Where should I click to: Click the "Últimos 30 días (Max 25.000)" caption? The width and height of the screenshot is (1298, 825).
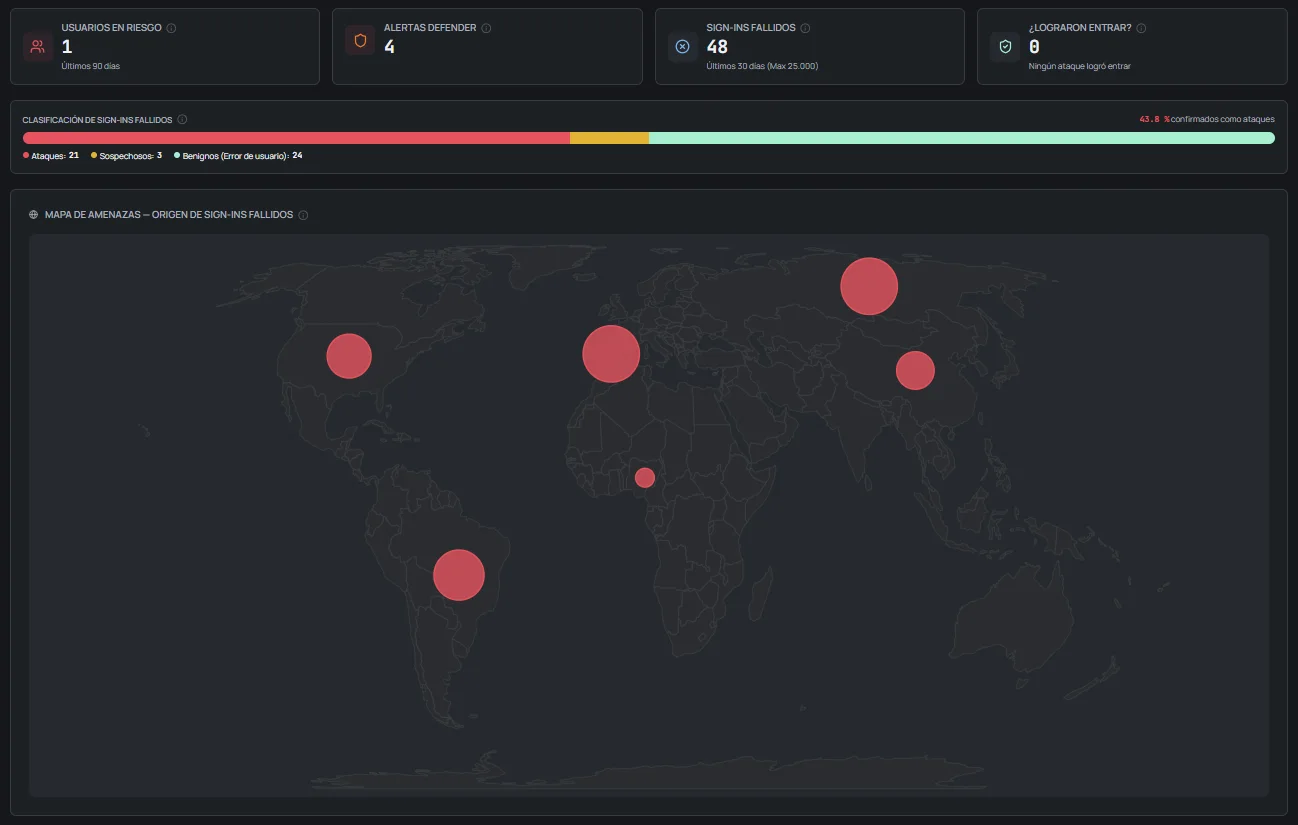762,66
